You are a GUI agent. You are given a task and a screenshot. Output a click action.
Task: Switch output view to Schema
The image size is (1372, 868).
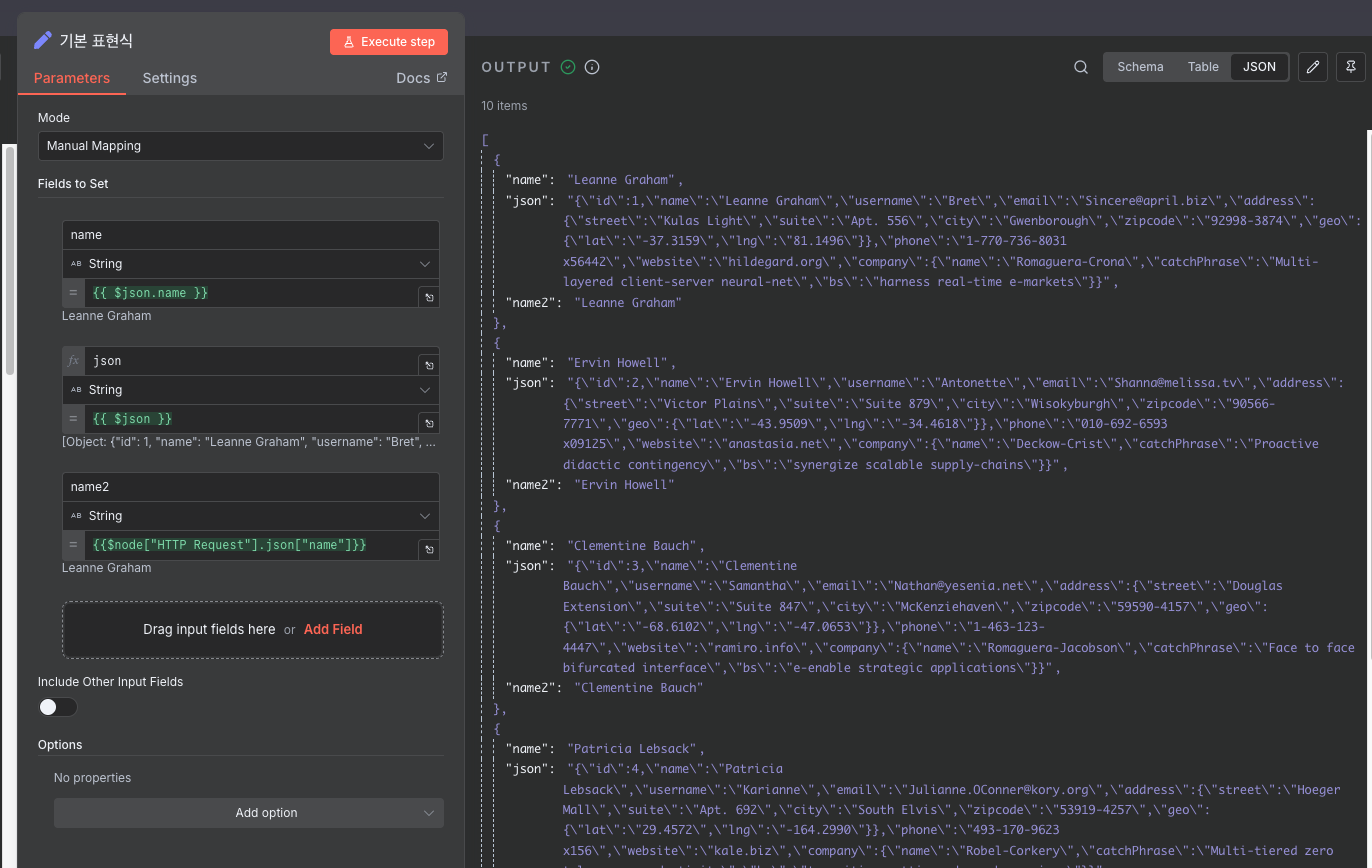pos(1140,67)
